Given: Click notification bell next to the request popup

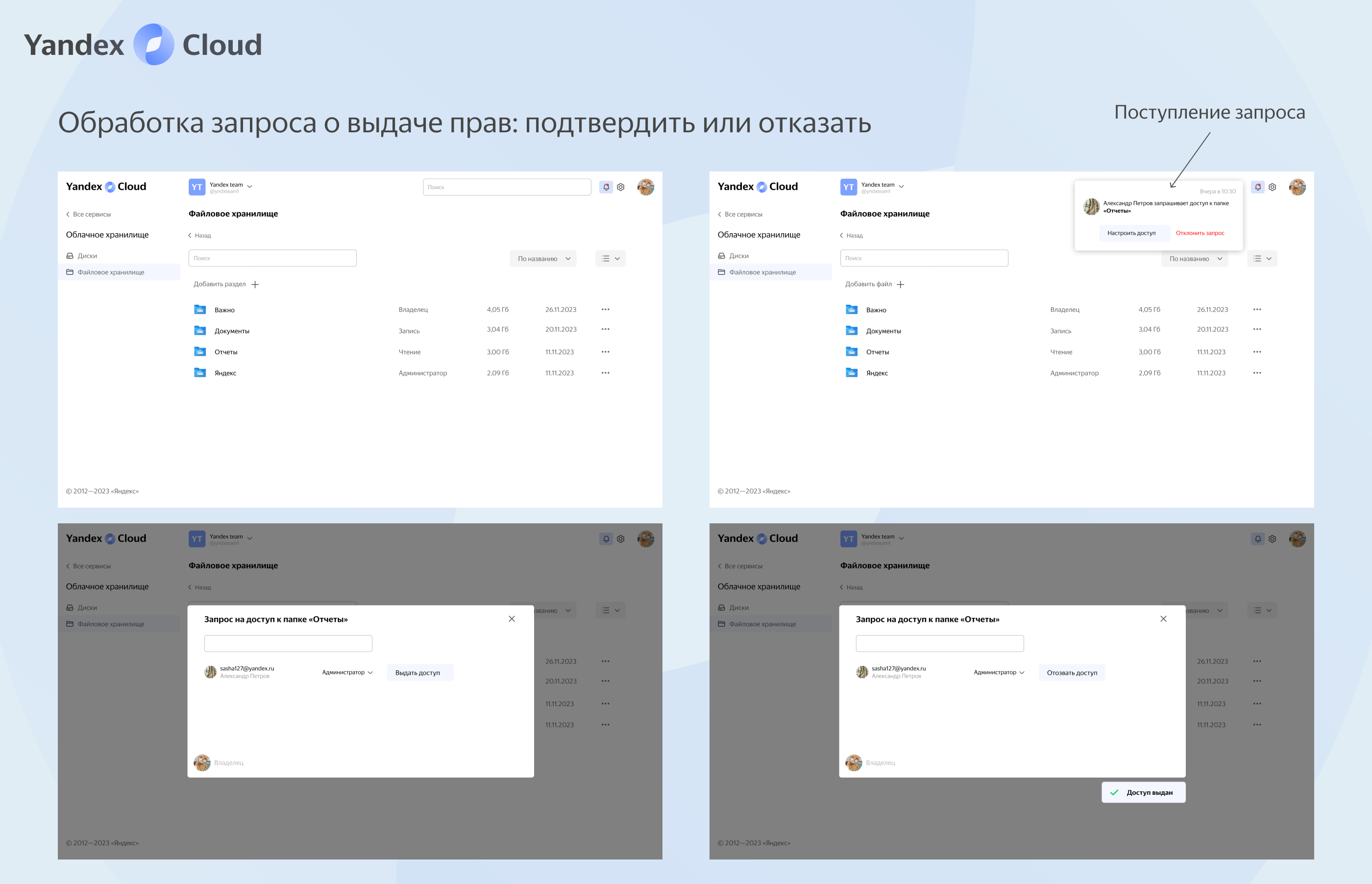Looking at the screenshot, I should pyautogui.click(x=1257, y=187).
